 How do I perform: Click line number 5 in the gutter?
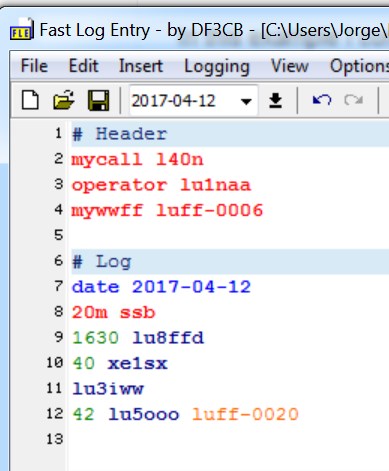59,235
